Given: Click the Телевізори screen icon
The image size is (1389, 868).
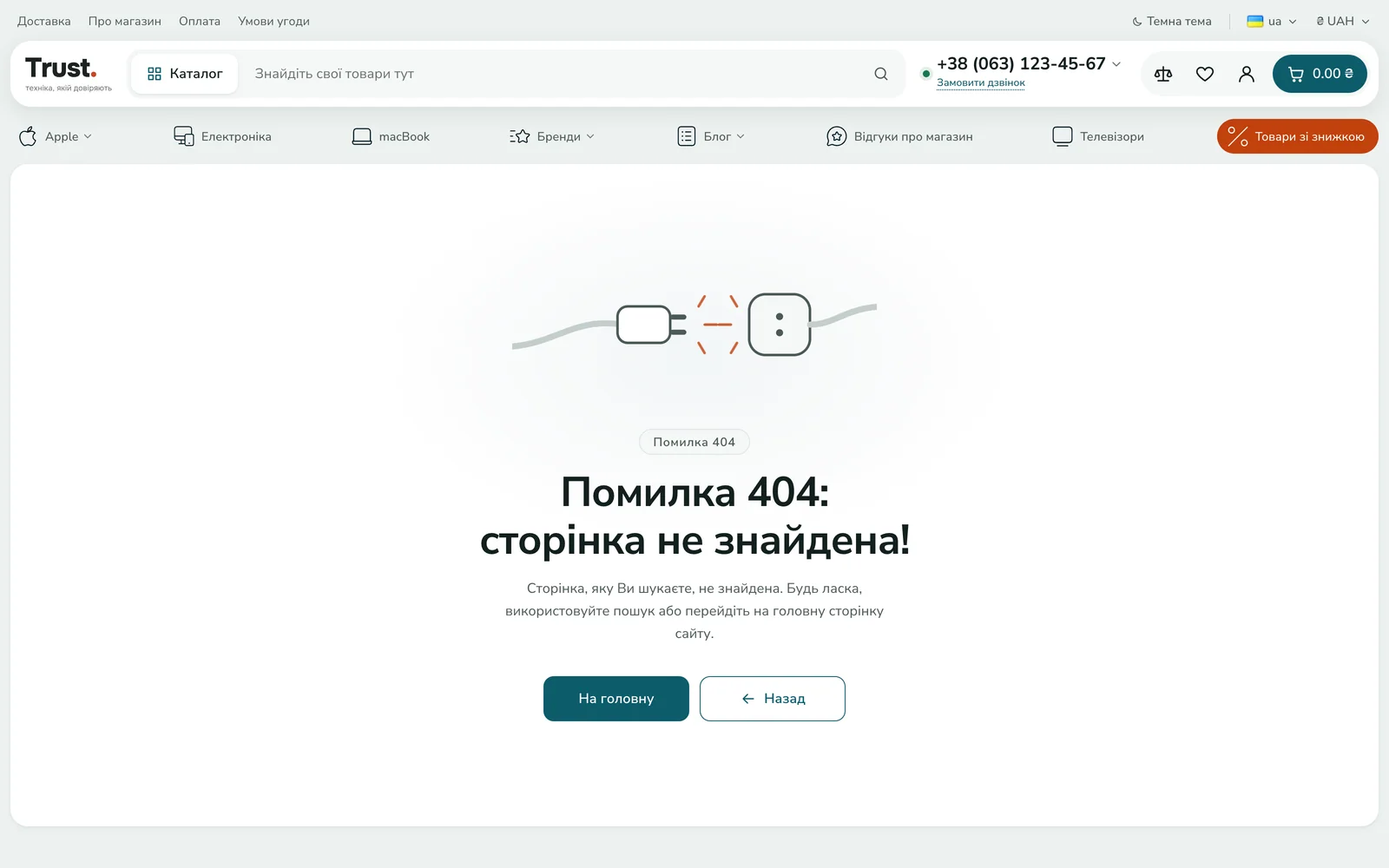Looking at the screenshot, I should tap(1063, 136).
